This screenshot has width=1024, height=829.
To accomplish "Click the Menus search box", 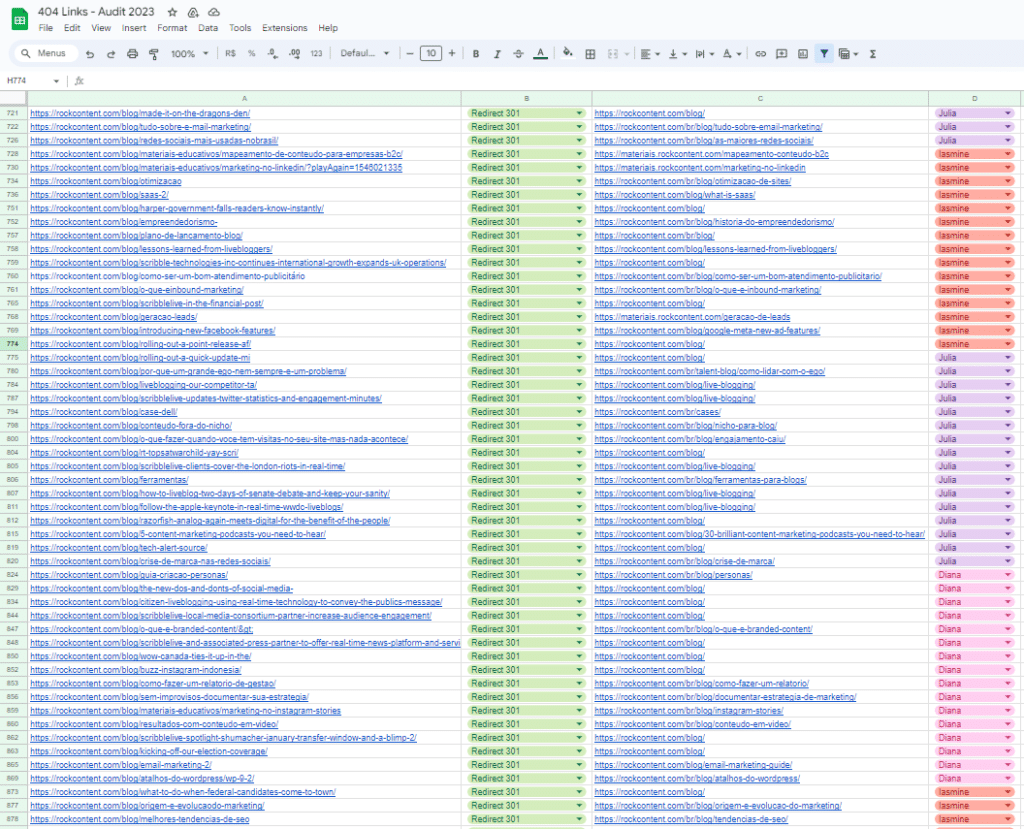I will [45, 54].
